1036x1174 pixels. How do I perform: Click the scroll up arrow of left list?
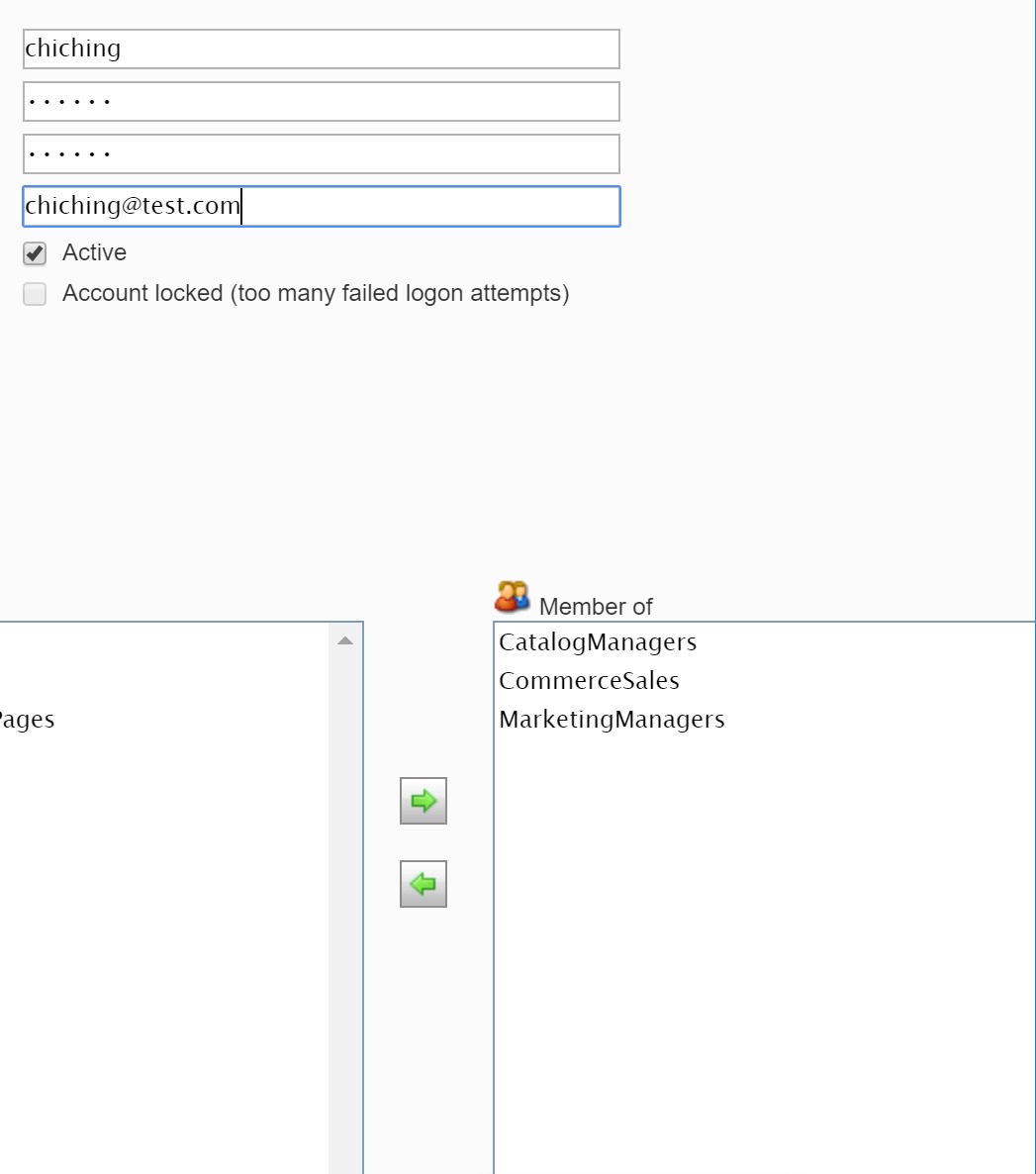[345, 641]
